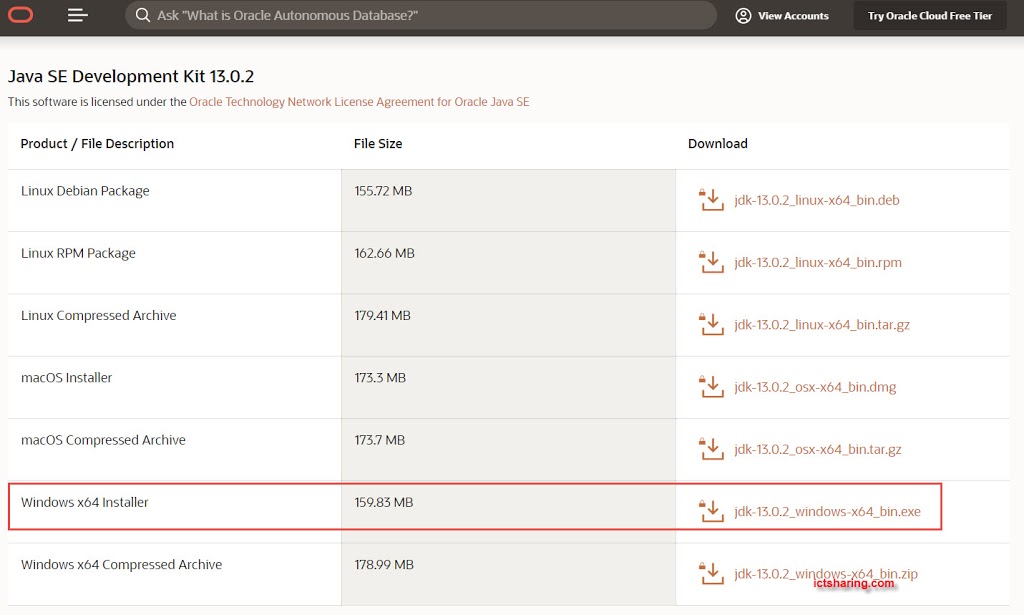Click the 155.72 MB file size
The image size is (1024, 615).
[383, 191]
